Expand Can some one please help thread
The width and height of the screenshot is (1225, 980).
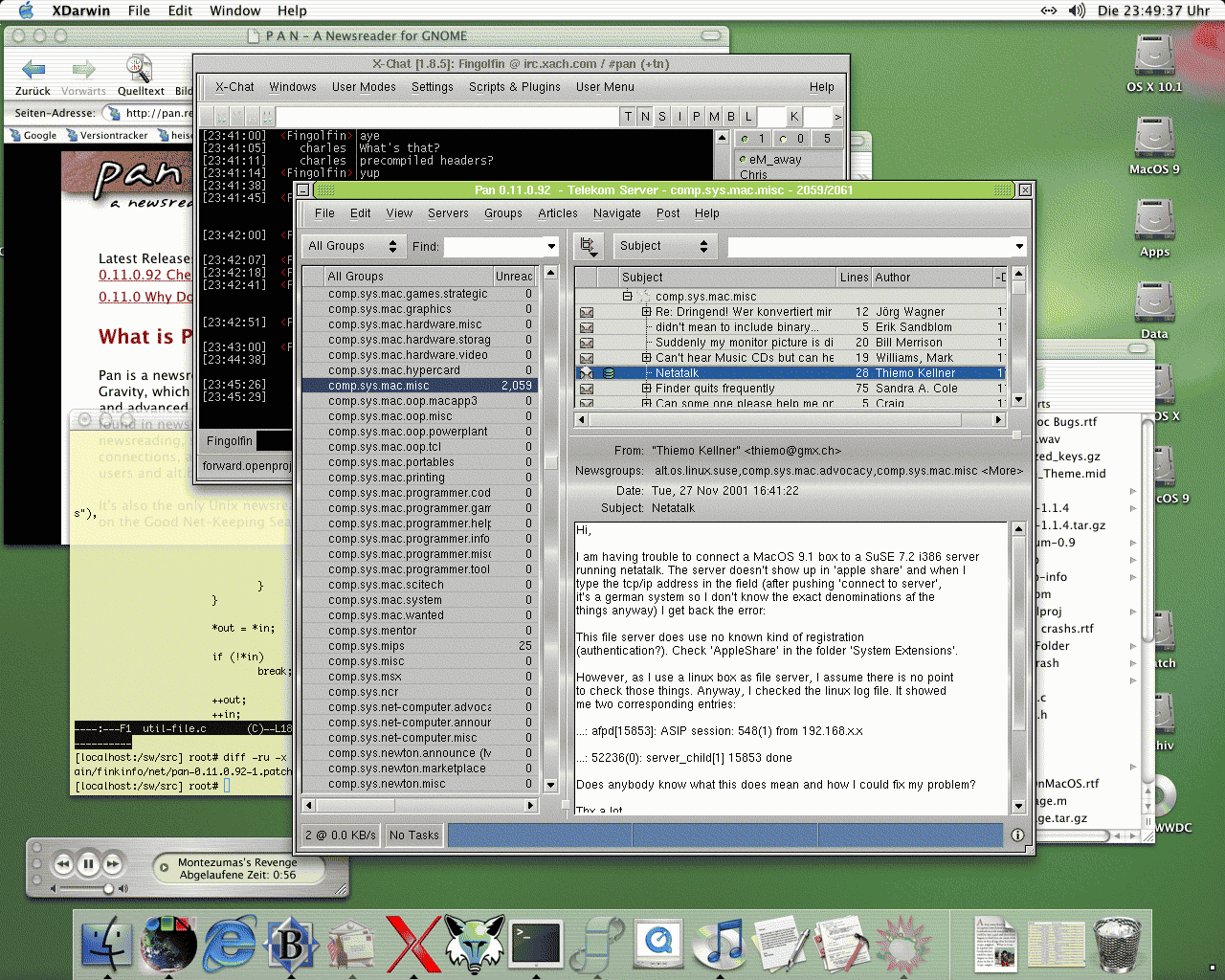click(x=646, y=403)
